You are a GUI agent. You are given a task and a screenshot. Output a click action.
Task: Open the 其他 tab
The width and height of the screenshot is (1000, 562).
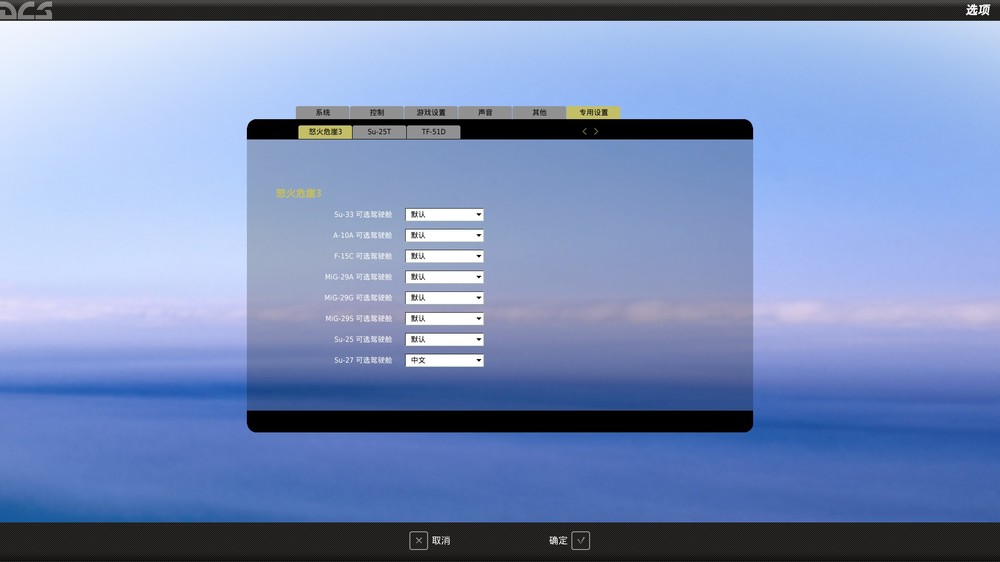(x=540, y=112)
